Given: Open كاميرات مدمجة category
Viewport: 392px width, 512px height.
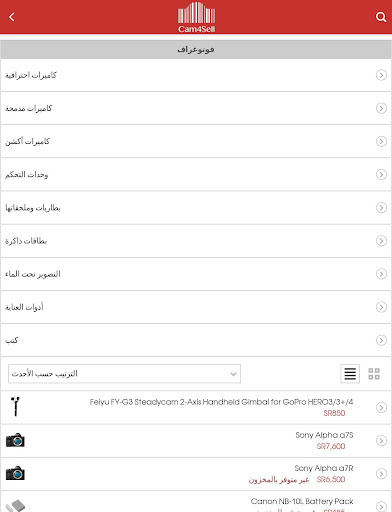Looking at the screenshot, I should pyautogui.click(x=196, y=108).
